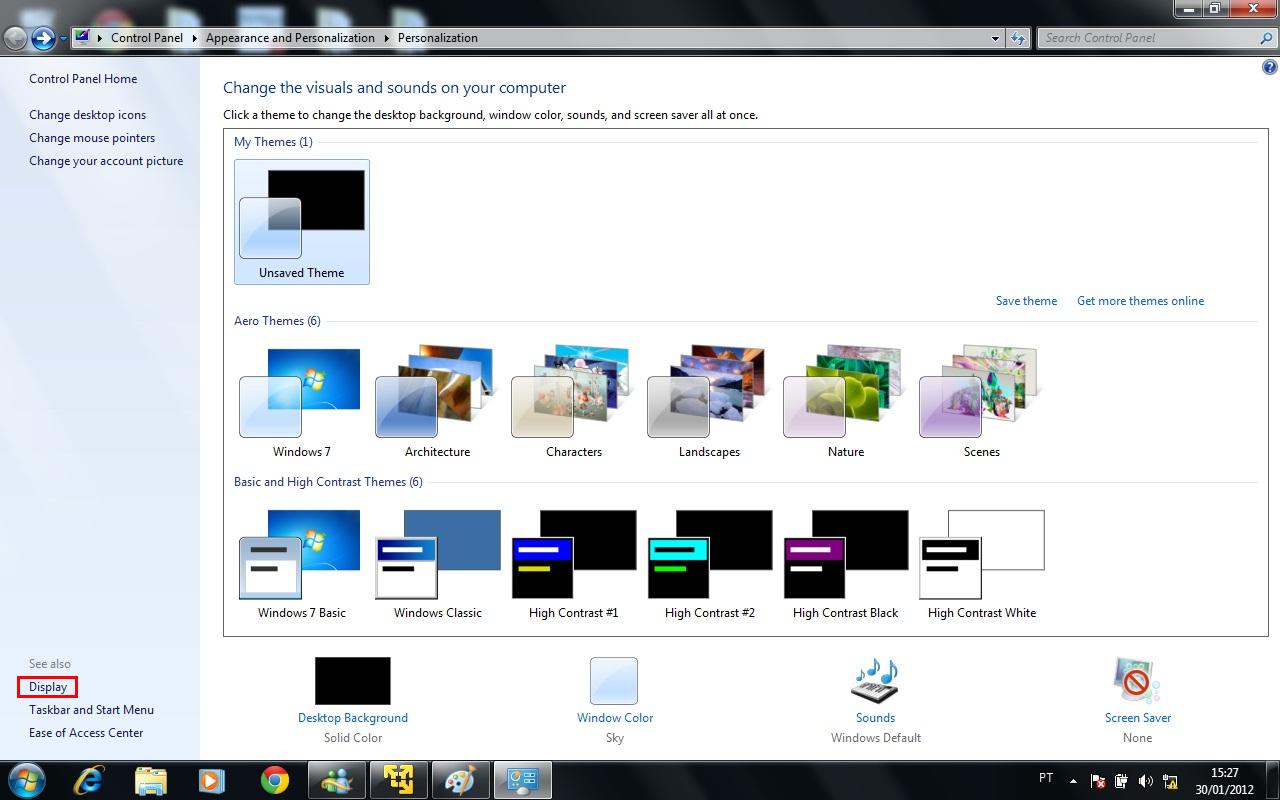Open Google Chrome from the taskbar
1280x800 pixels.
point(274,780)
